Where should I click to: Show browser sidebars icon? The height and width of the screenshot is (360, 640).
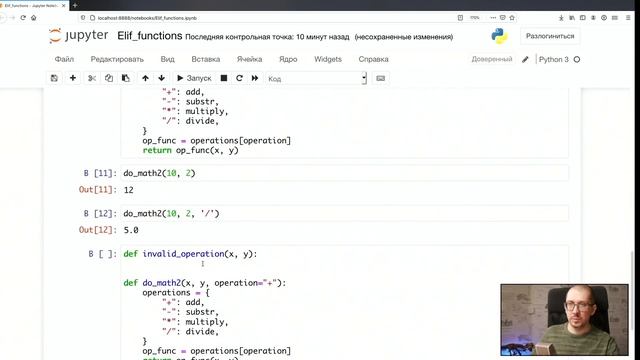tap(583, 18)
